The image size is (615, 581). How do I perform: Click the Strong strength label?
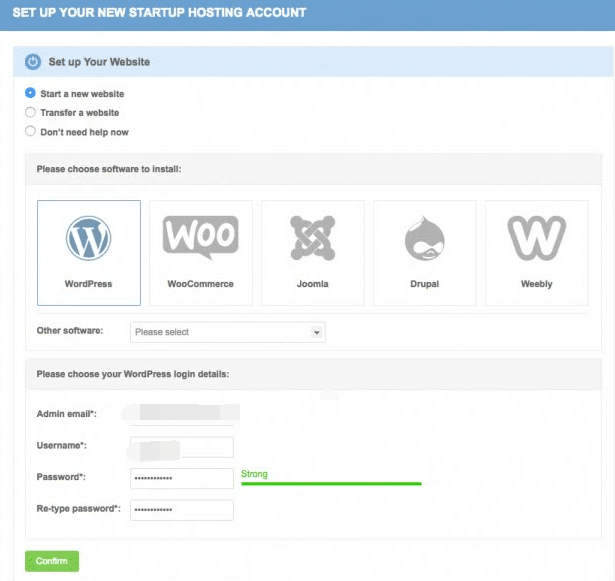(254, 474)
